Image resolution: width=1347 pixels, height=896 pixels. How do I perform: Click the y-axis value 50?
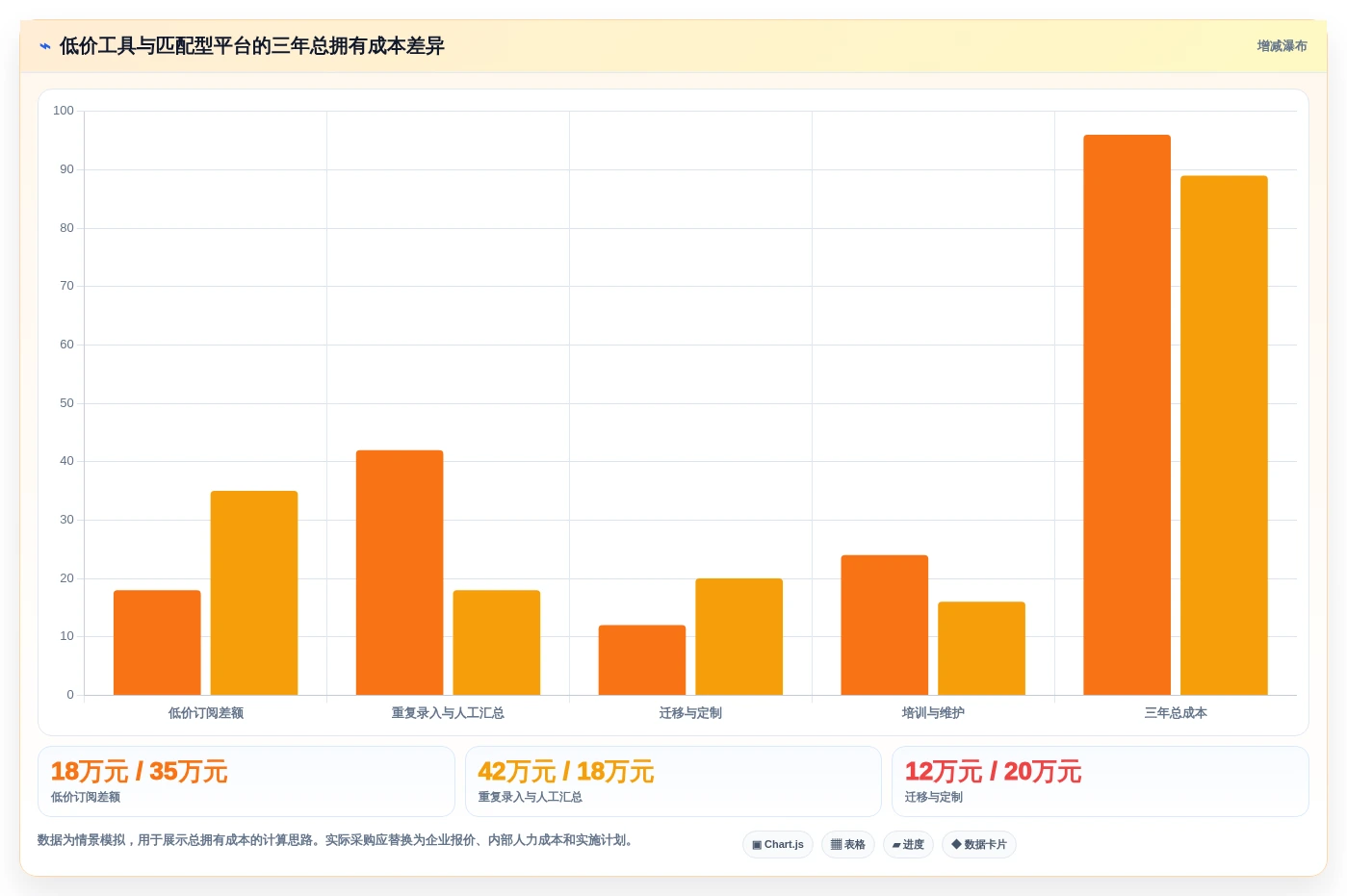66,403
